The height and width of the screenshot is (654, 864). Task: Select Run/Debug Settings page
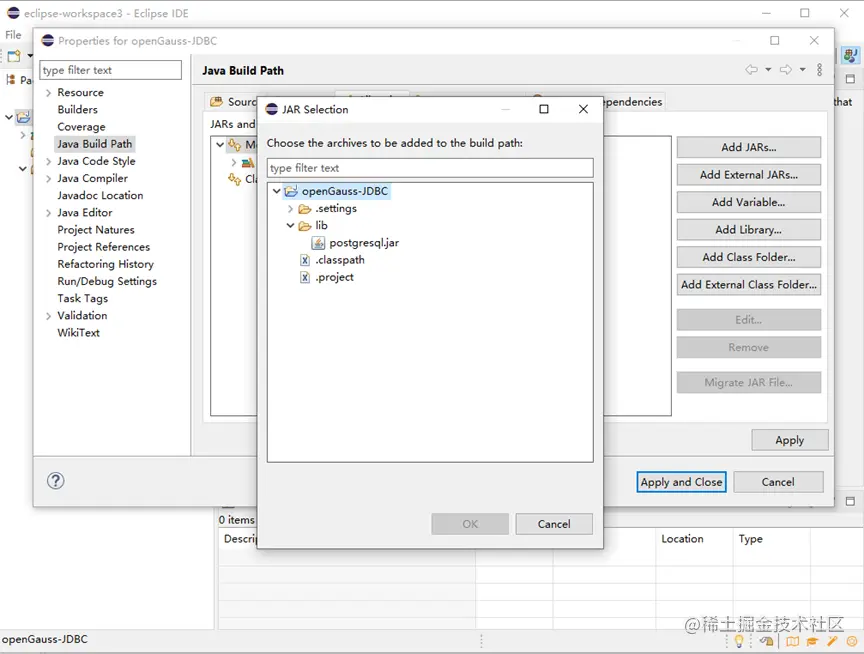click(107, 281)
